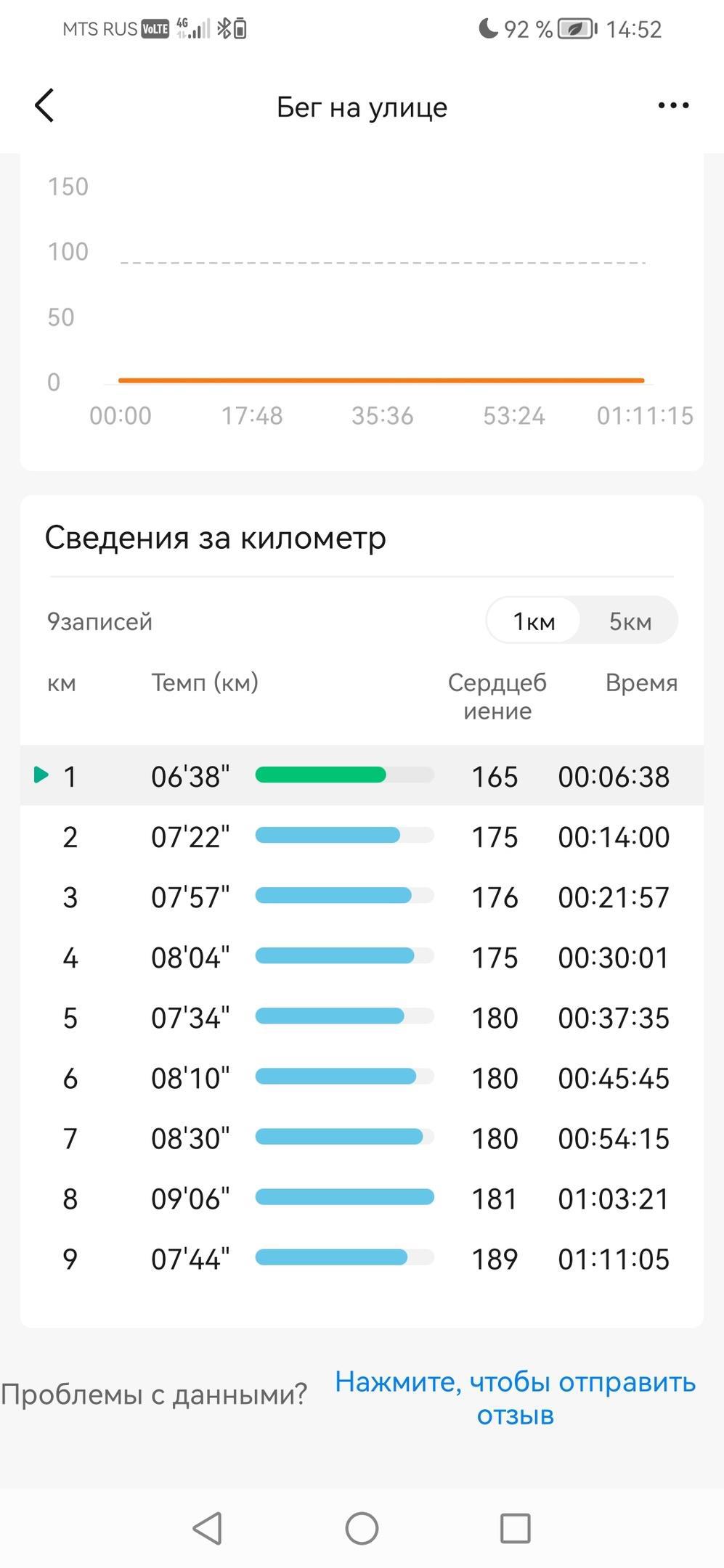Tap the back arrow in header
This screenshot has width=724, height=1568.
[45, 106]
